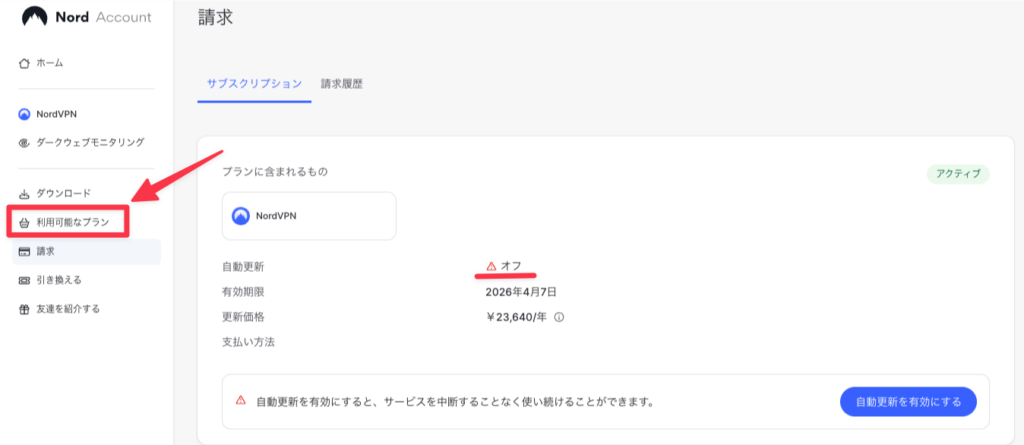Click the info icon next to ¥23,640/年
This screenshot has height=445, width=1024.
point(559,318)
